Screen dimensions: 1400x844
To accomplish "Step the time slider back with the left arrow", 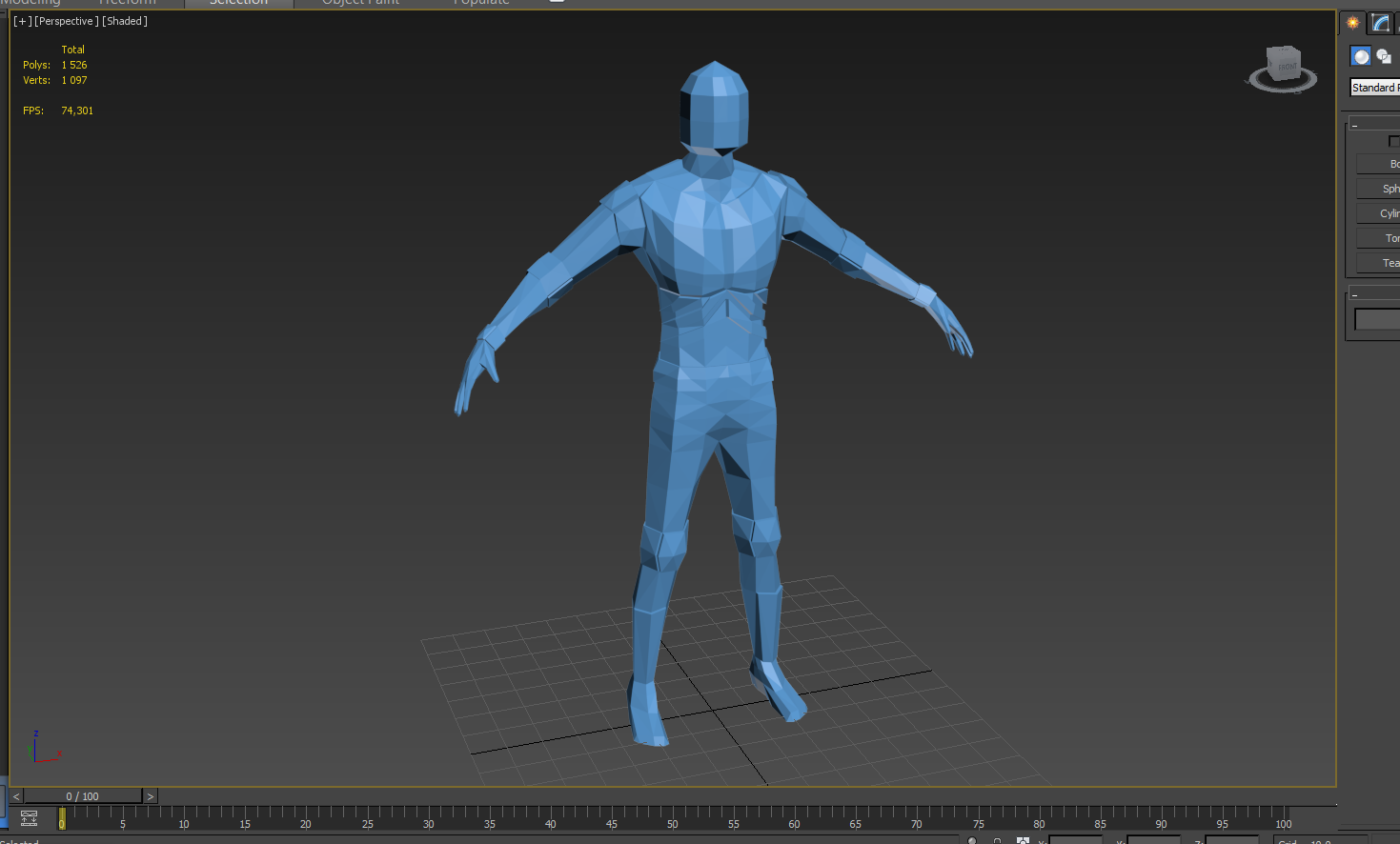I will (16, 796).
